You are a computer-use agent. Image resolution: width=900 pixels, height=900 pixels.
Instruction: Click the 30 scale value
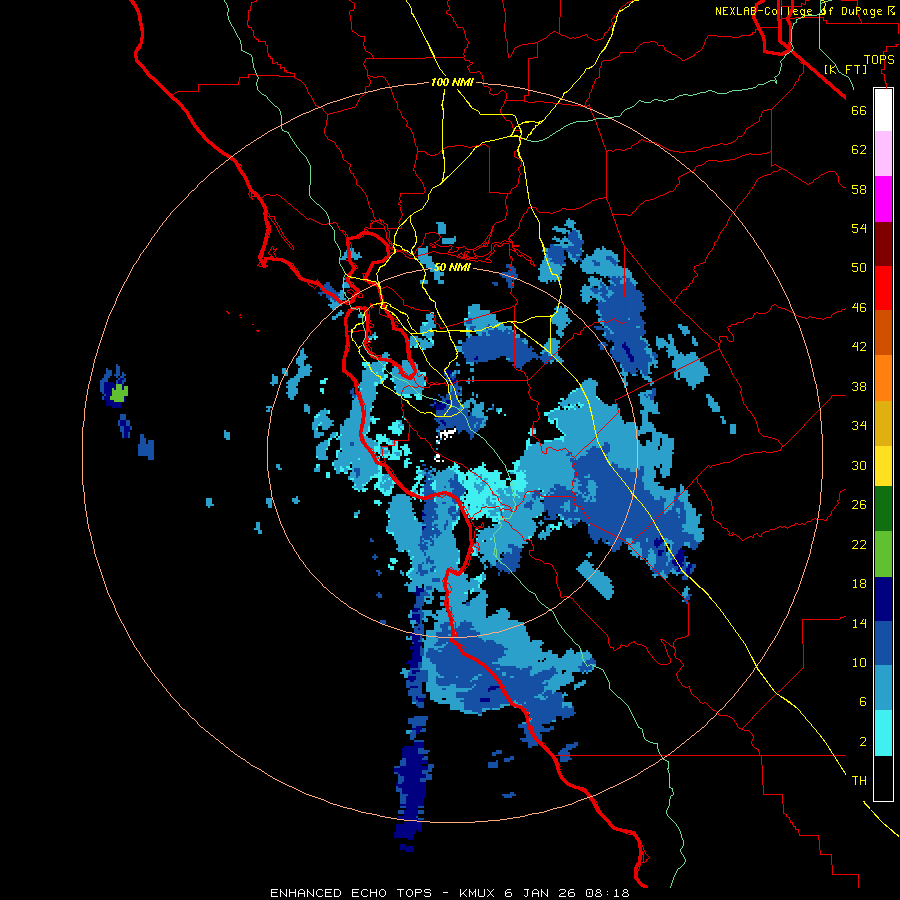(859, 465)
